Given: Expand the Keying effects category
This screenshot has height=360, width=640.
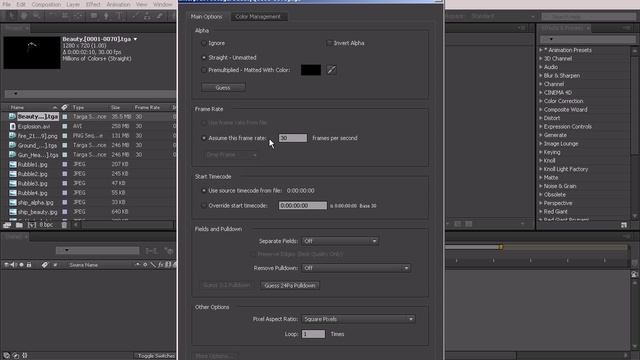Looking at the screenshot, I should pos(541,152).
